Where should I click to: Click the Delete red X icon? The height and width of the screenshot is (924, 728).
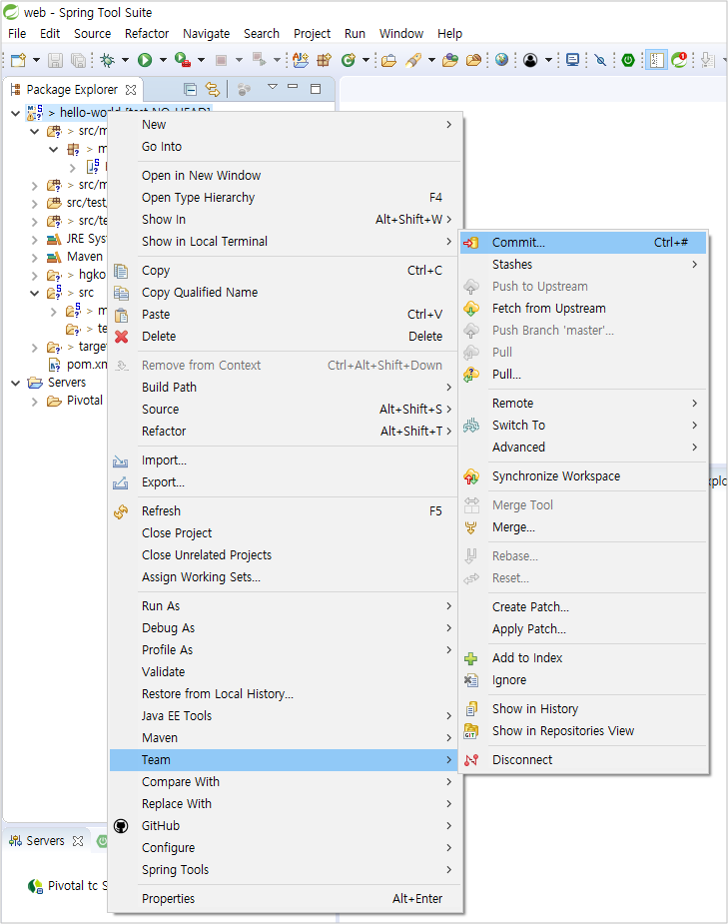click(x=121, y=336)
